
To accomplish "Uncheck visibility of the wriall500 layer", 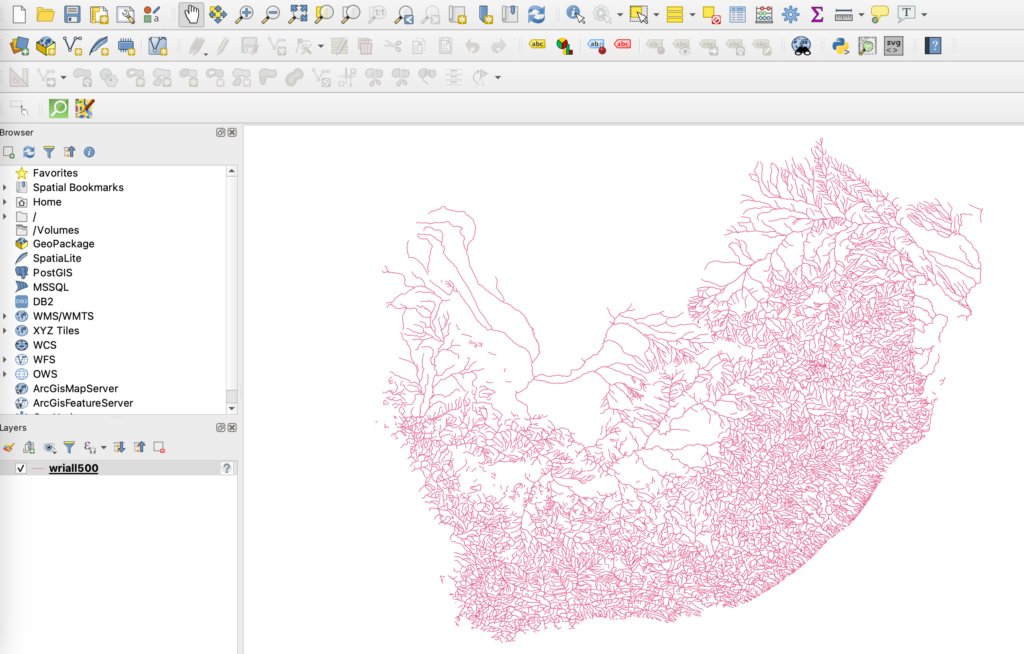I will (21, 467).
